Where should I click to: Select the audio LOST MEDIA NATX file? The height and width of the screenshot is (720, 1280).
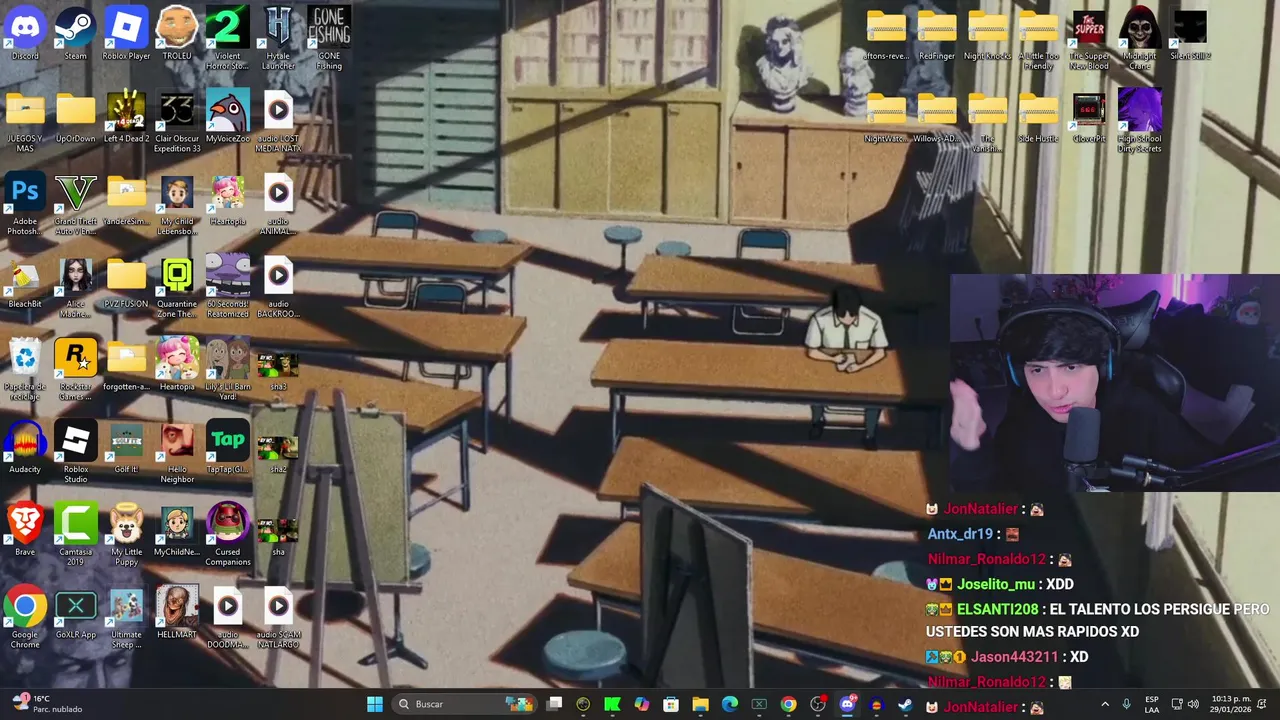tap(278, 122)
